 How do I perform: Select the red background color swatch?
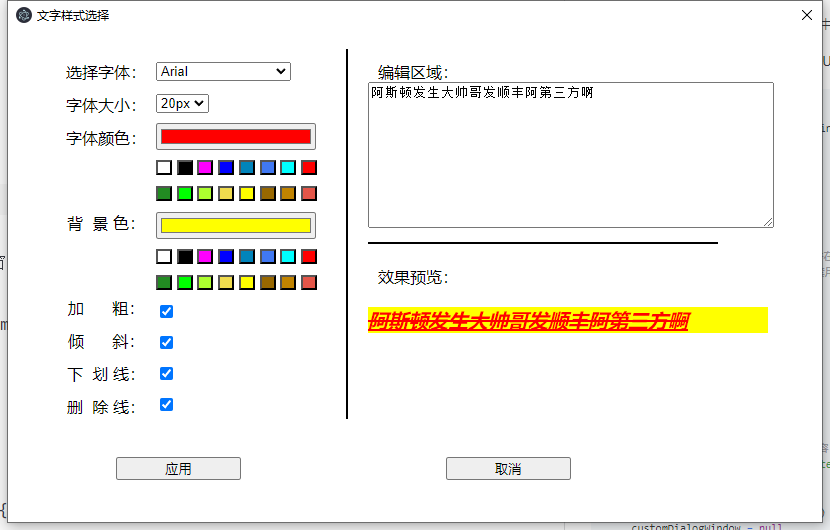coord(309,257)
